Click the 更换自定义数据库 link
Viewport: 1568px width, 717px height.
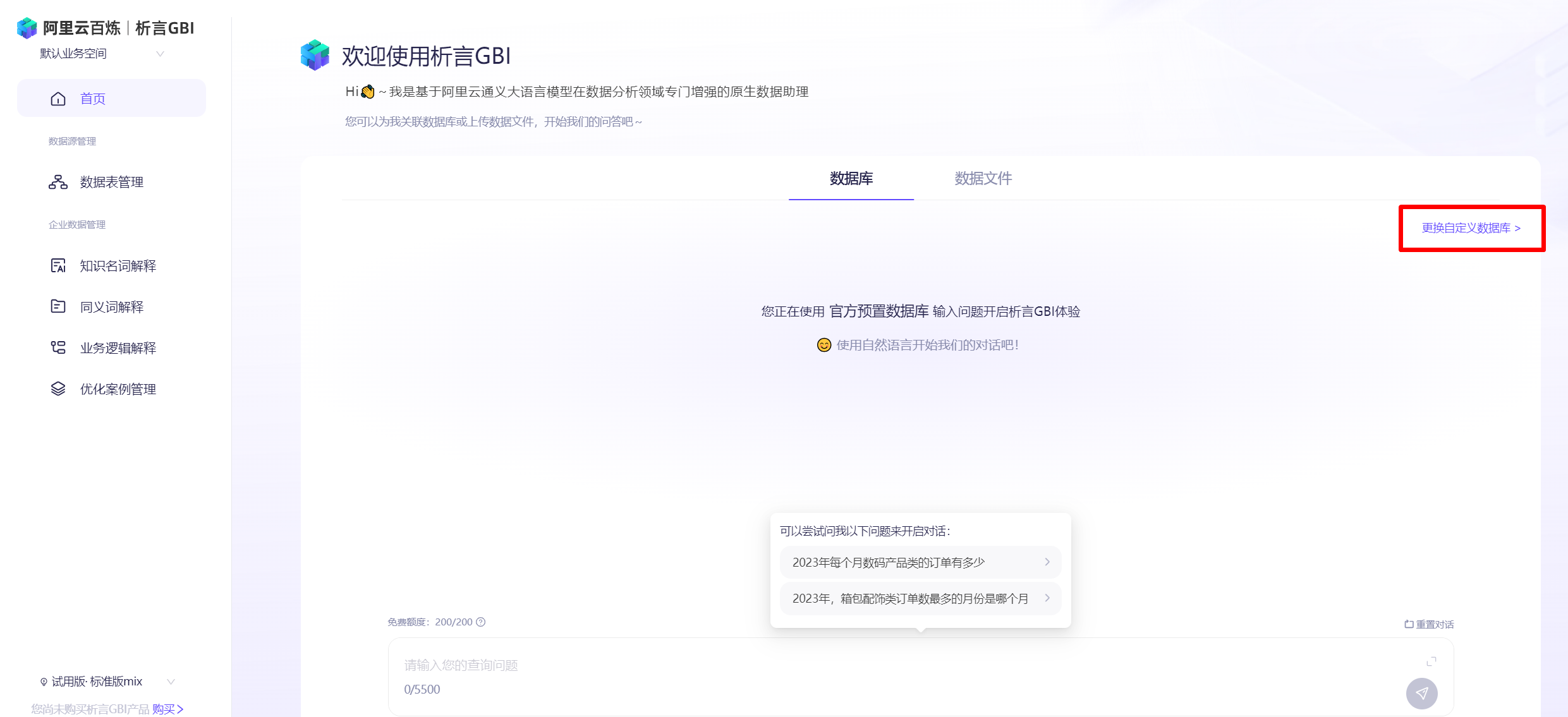pos(1471,228)
